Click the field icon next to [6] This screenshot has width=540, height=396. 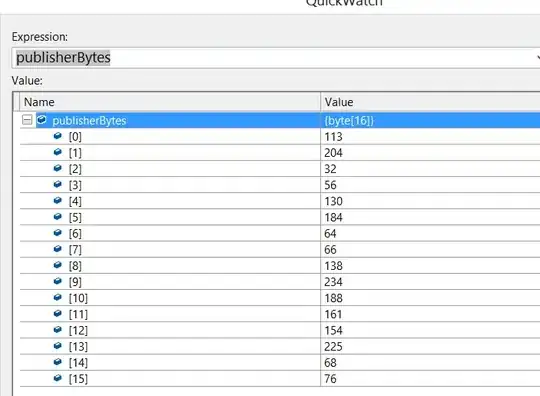tap(58, 233)
